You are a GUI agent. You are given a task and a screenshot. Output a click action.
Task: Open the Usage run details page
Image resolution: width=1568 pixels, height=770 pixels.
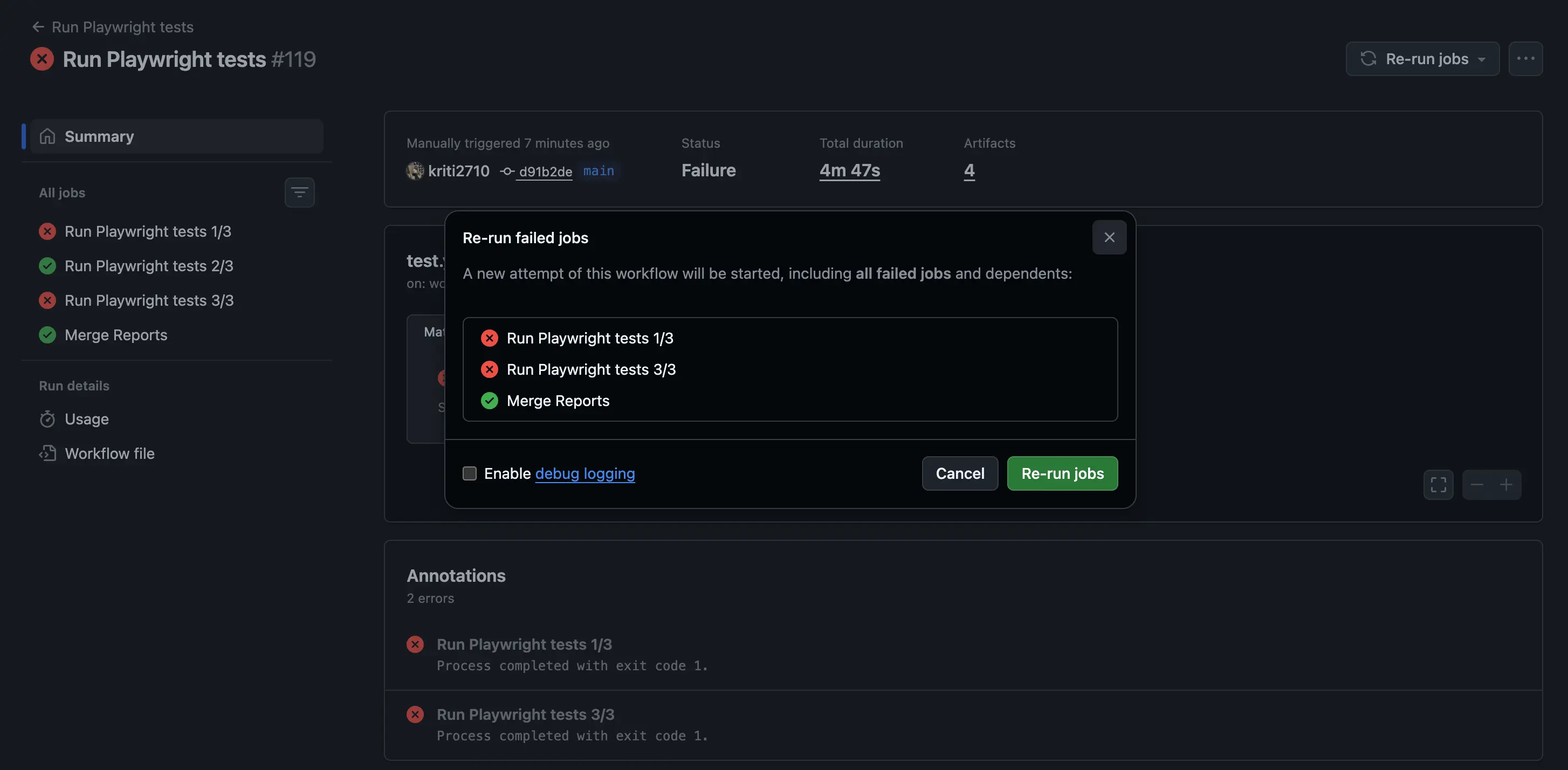(x=86, y=419)
